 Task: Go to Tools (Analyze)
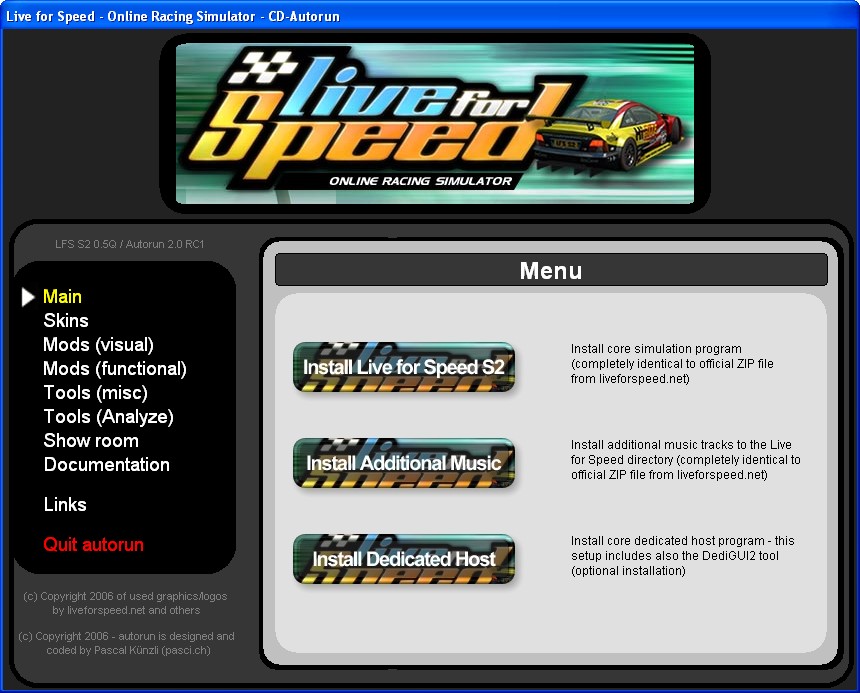(109, 417)
